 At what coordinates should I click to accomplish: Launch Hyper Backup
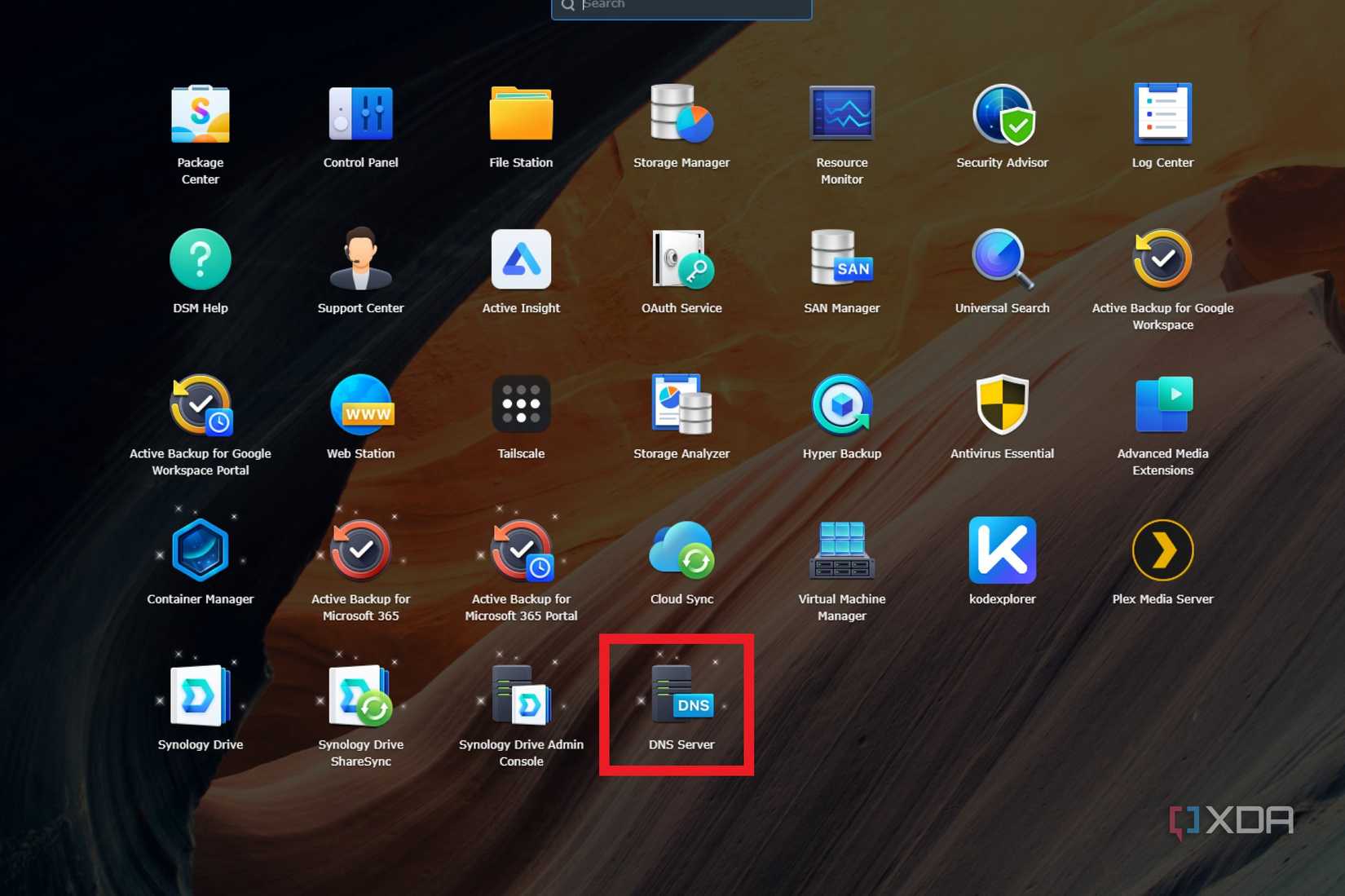click(x=842, y=405)
